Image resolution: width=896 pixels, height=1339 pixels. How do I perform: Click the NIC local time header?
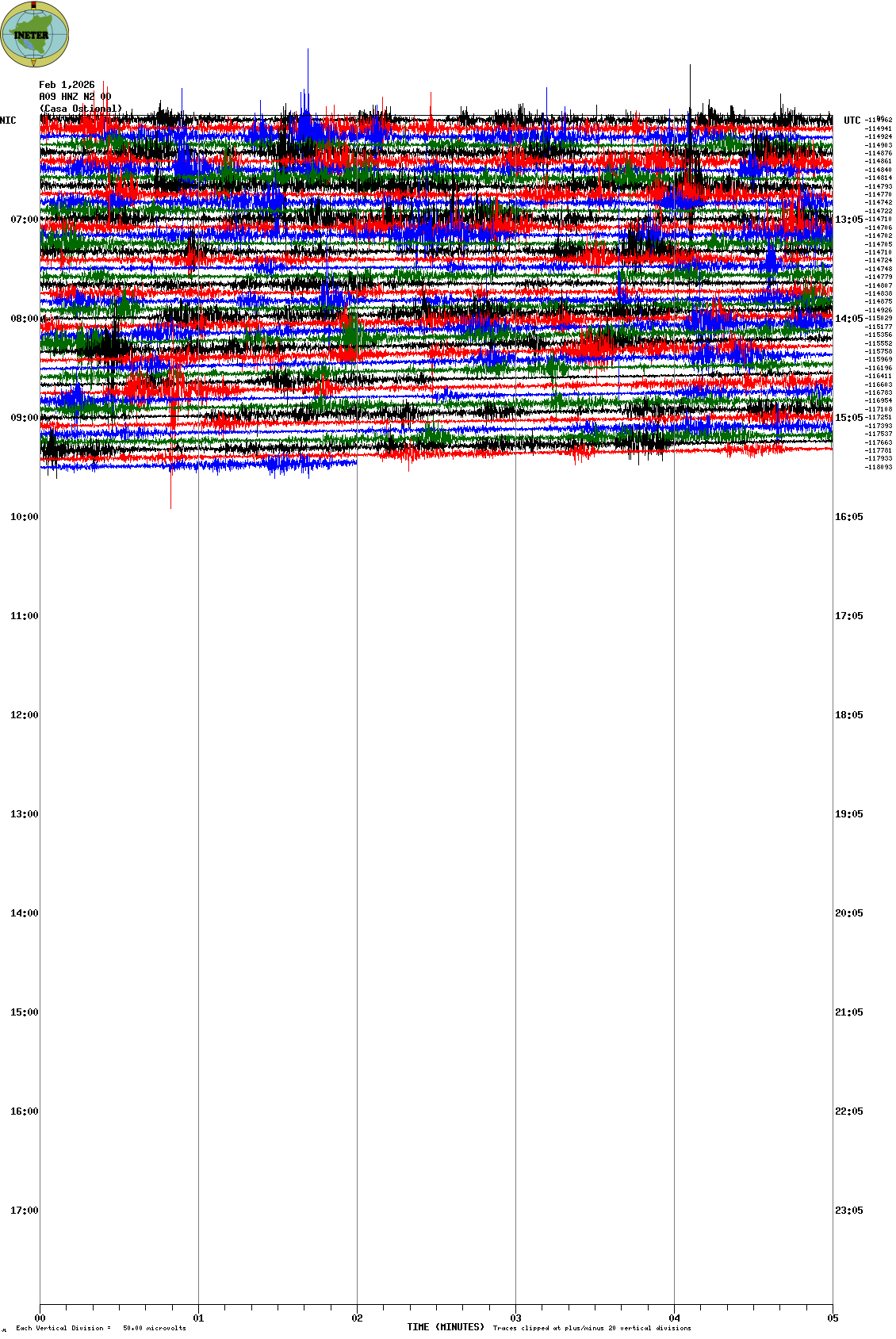point(8,121)
